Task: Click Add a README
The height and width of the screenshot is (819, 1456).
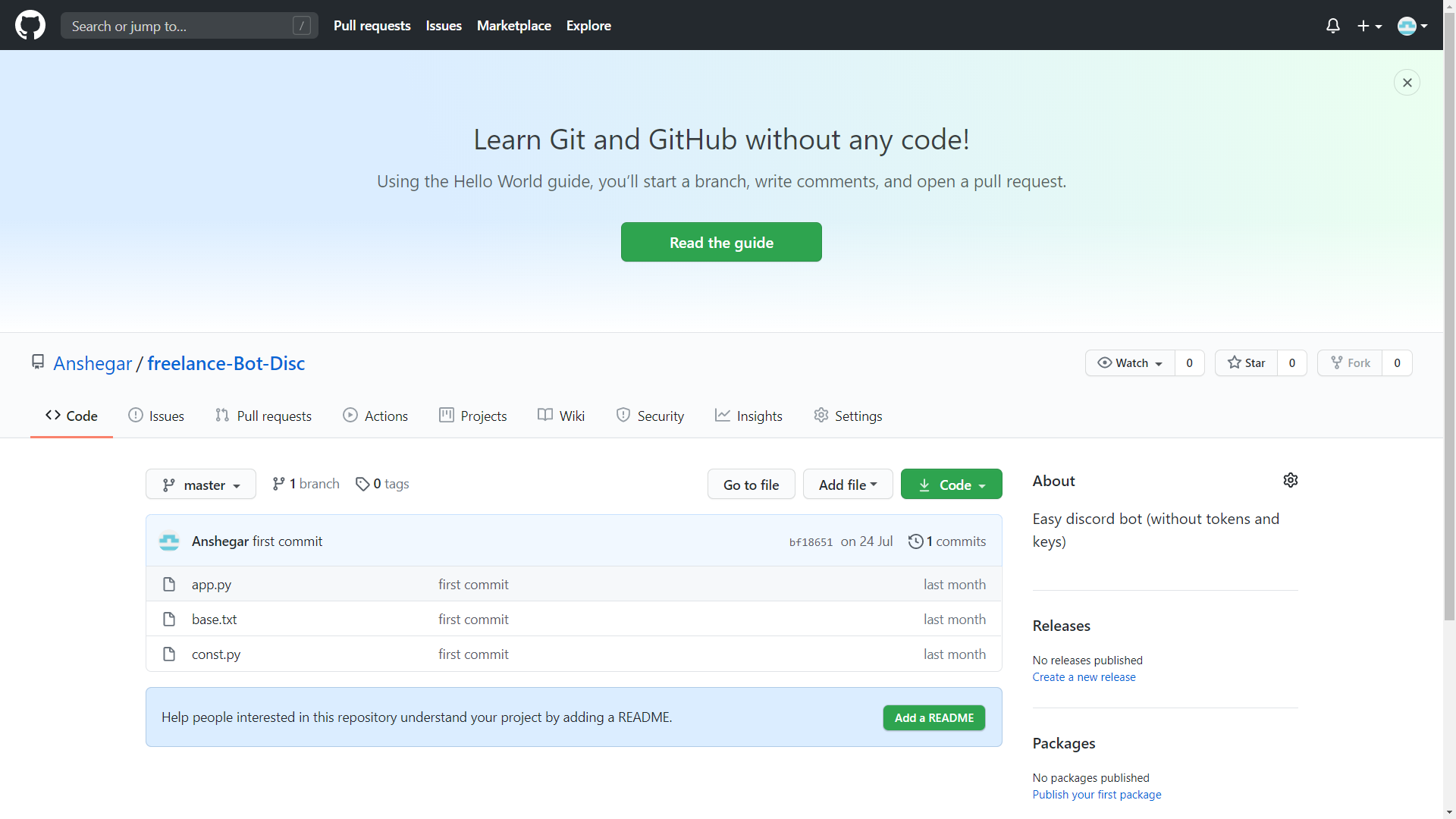Action: tap(934, 717)
